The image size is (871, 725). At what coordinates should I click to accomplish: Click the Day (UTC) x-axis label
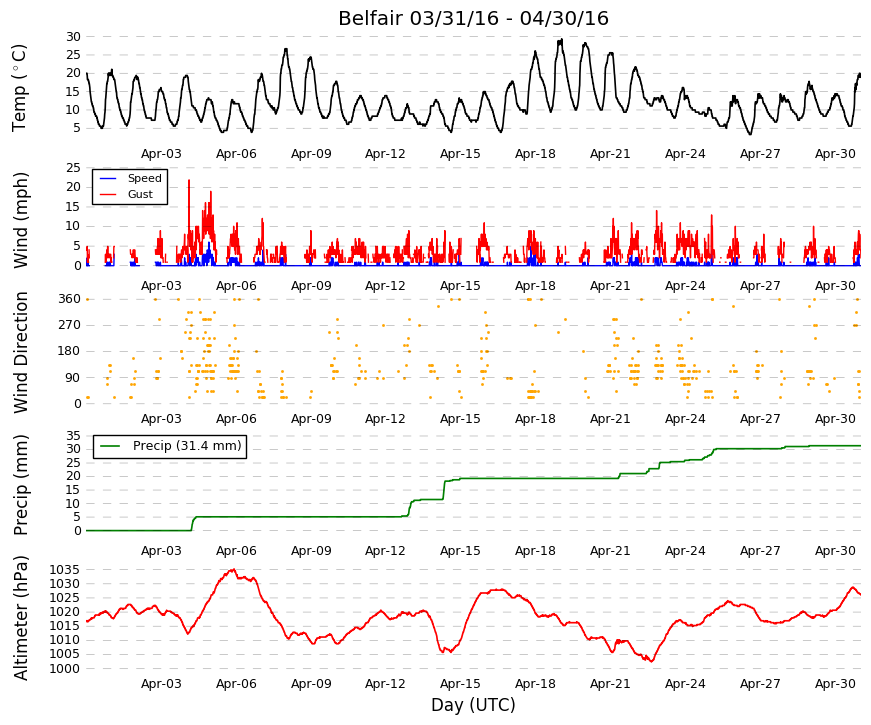(473, 705)
